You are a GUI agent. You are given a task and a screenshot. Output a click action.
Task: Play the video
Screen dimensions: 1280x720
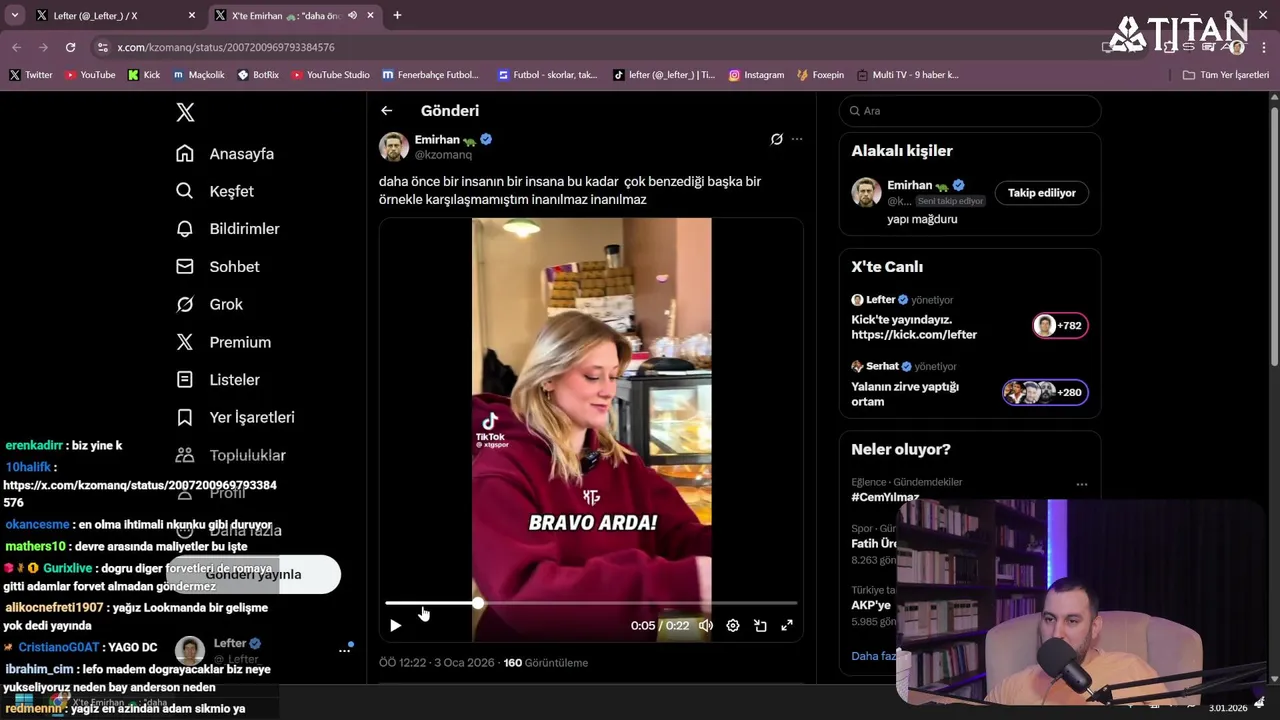(x=395, y=625)
